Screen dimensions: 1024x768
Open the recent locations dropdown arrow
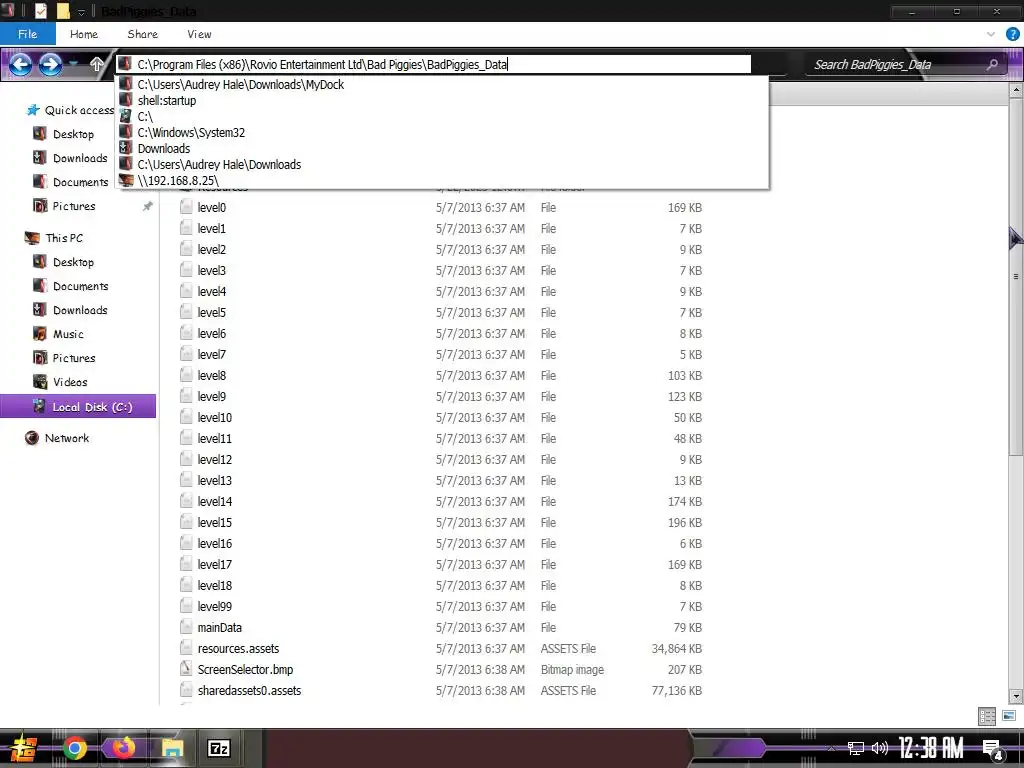click(x=74, y=64)
